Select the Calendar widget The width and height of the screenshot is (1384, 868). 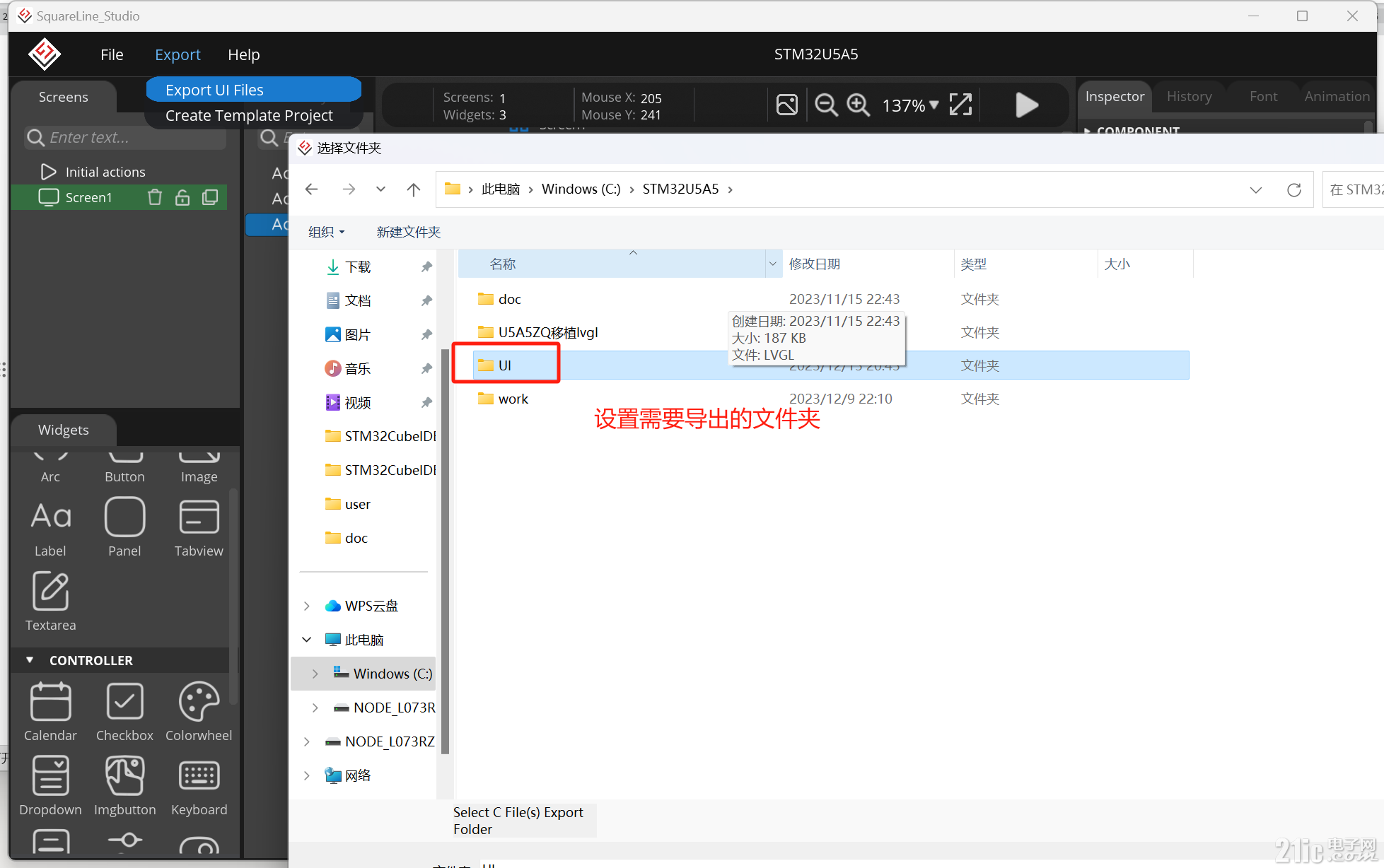[x=50, y=711]
